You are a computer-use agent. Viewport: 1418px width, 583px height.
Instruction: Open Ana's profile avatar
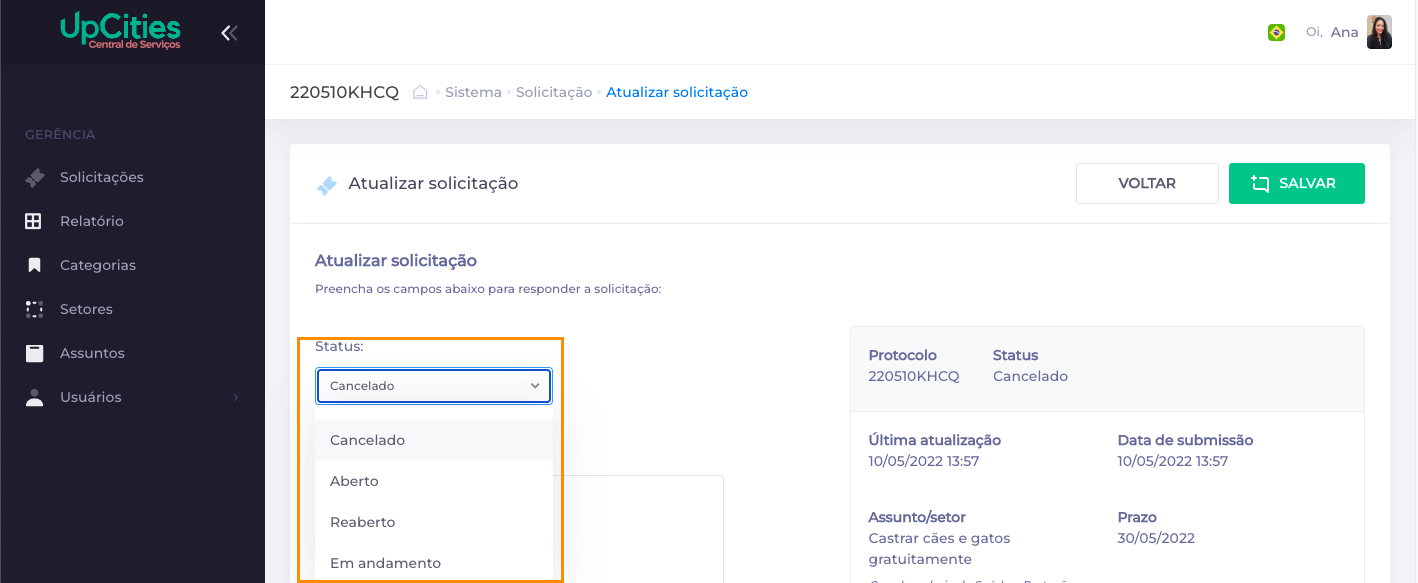coord(1379,32)
